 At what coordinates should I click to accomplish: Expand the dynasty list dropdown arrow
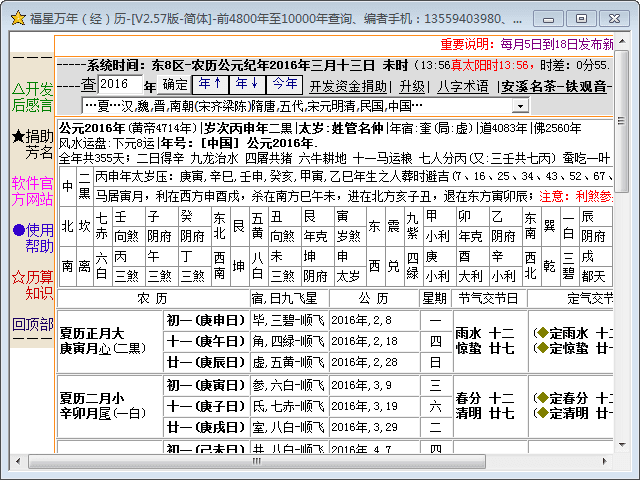(x=520, y=106)
